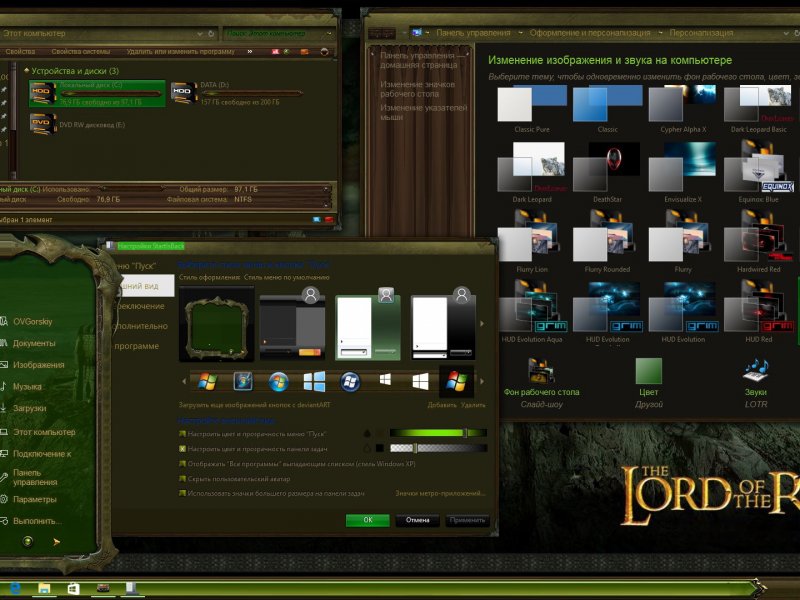800x600 pixels.
Task: Switch to details view icon in Explorer status bar
Action: [x=316, y=219]
